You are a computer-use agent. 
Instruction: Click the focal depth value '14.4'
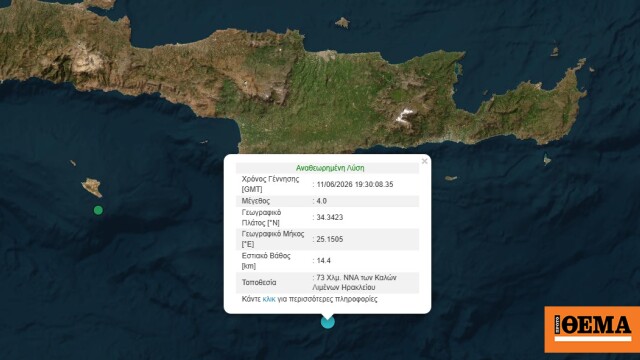coord(323,260)
